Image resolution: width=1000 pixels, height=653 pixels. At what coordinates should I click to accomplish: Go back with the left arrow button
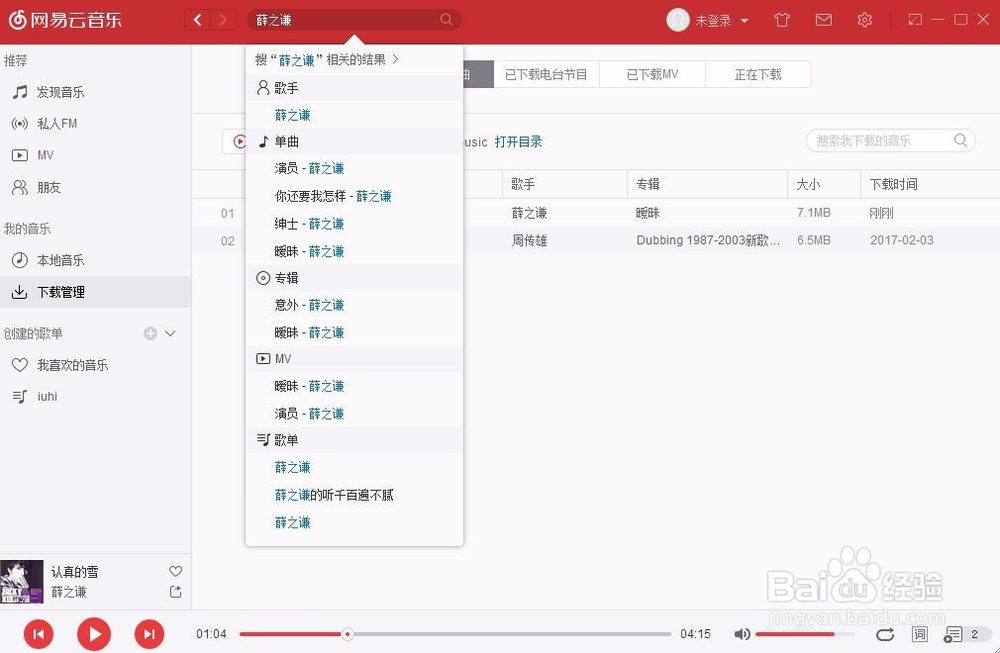(198, 20)
